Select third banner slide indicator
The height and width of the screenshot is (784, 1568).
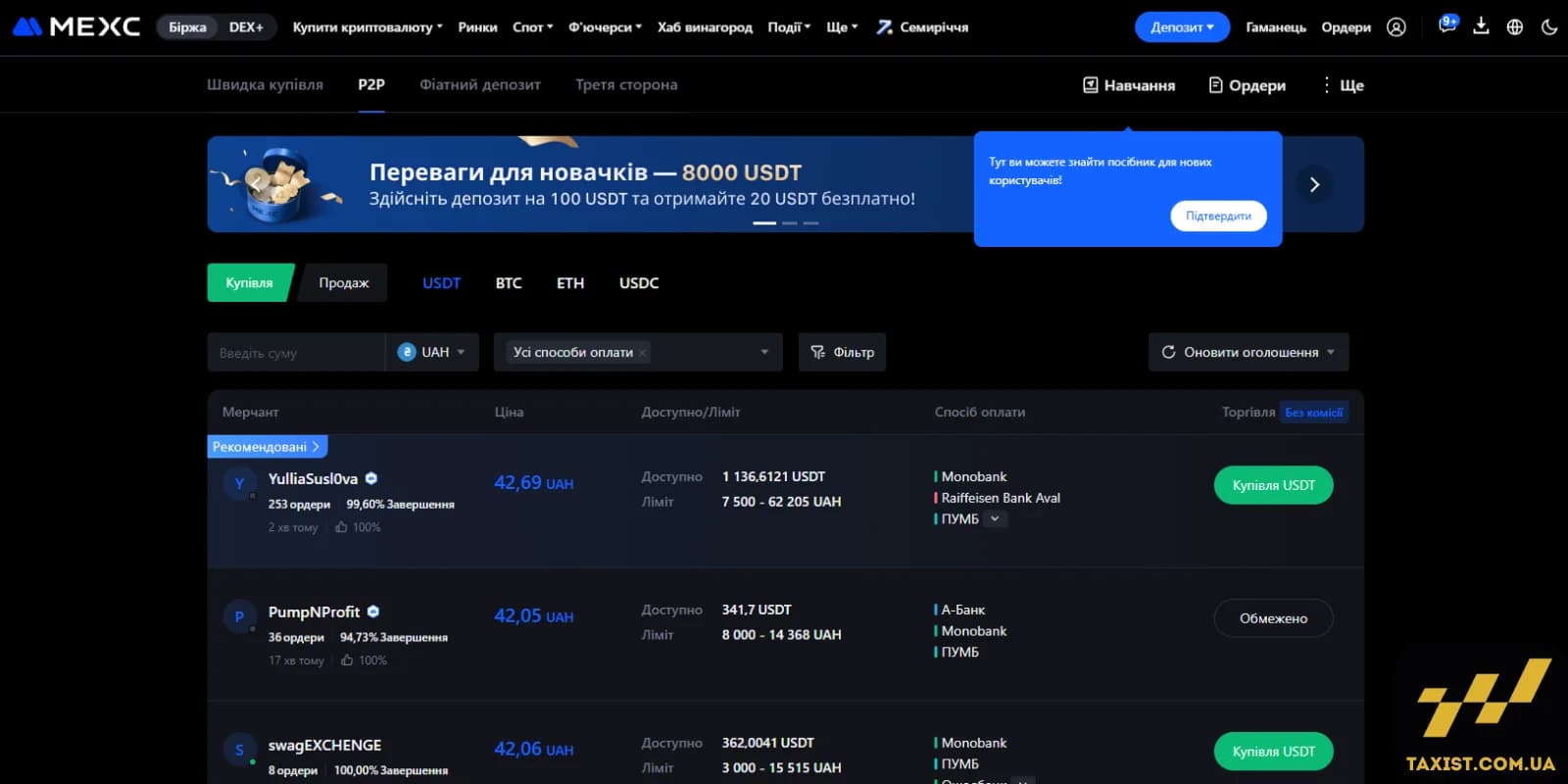click(810, 223)
